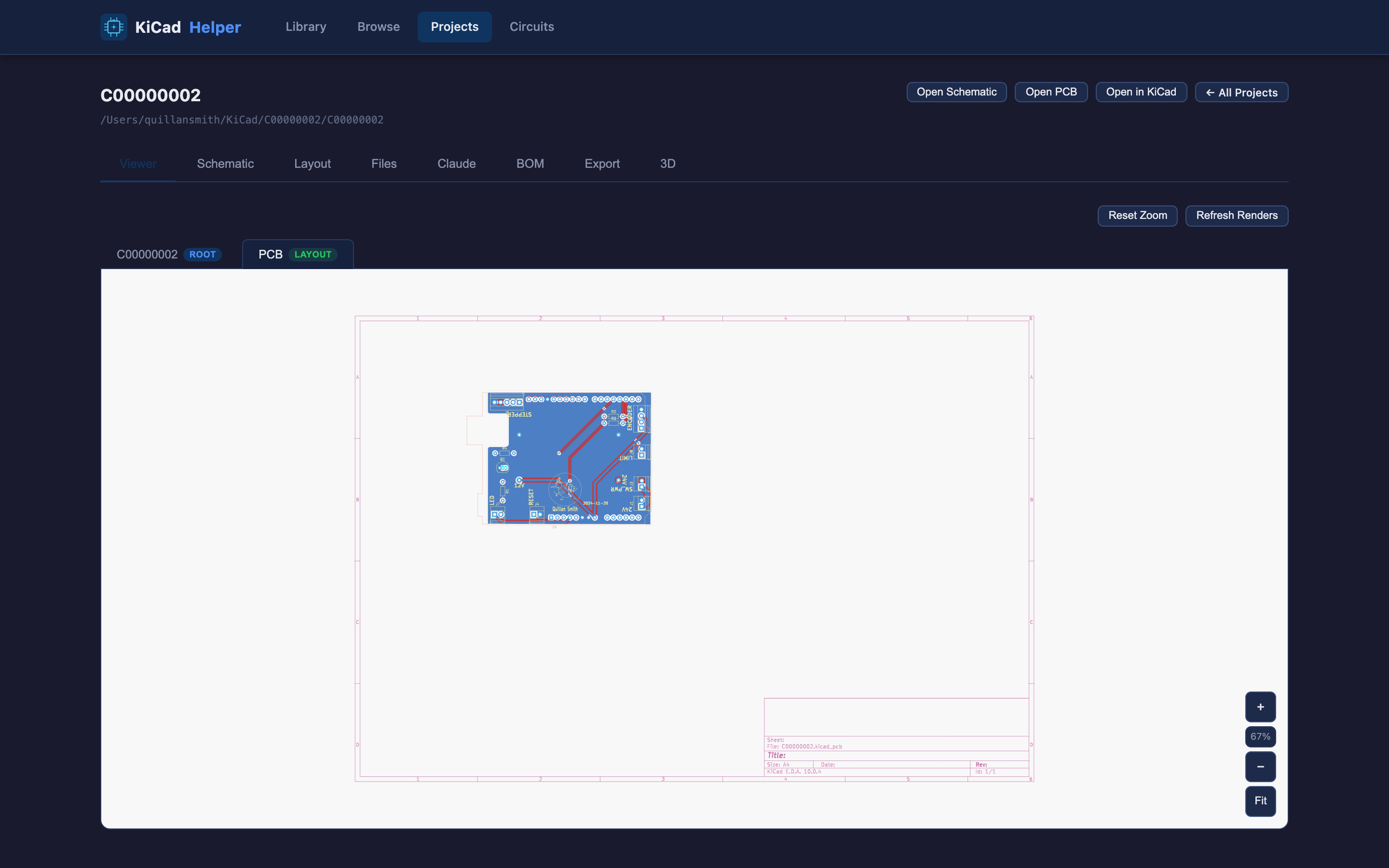Viewport: 1389px width, 868px height.
Task: Click the Fit view button
Action: tap(1260, 801)
